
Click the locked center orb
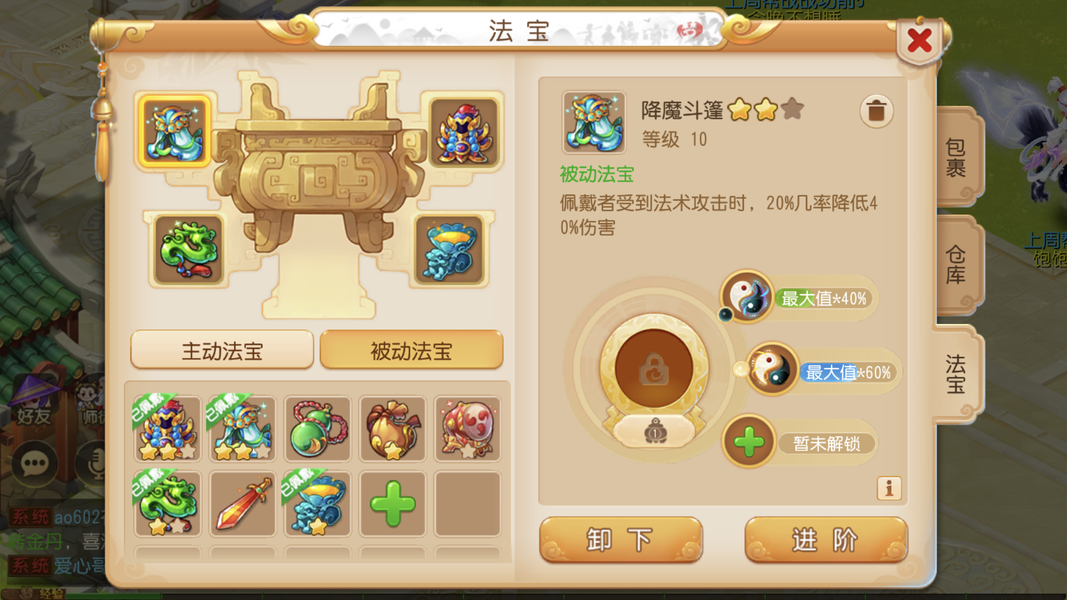[654, 368]
